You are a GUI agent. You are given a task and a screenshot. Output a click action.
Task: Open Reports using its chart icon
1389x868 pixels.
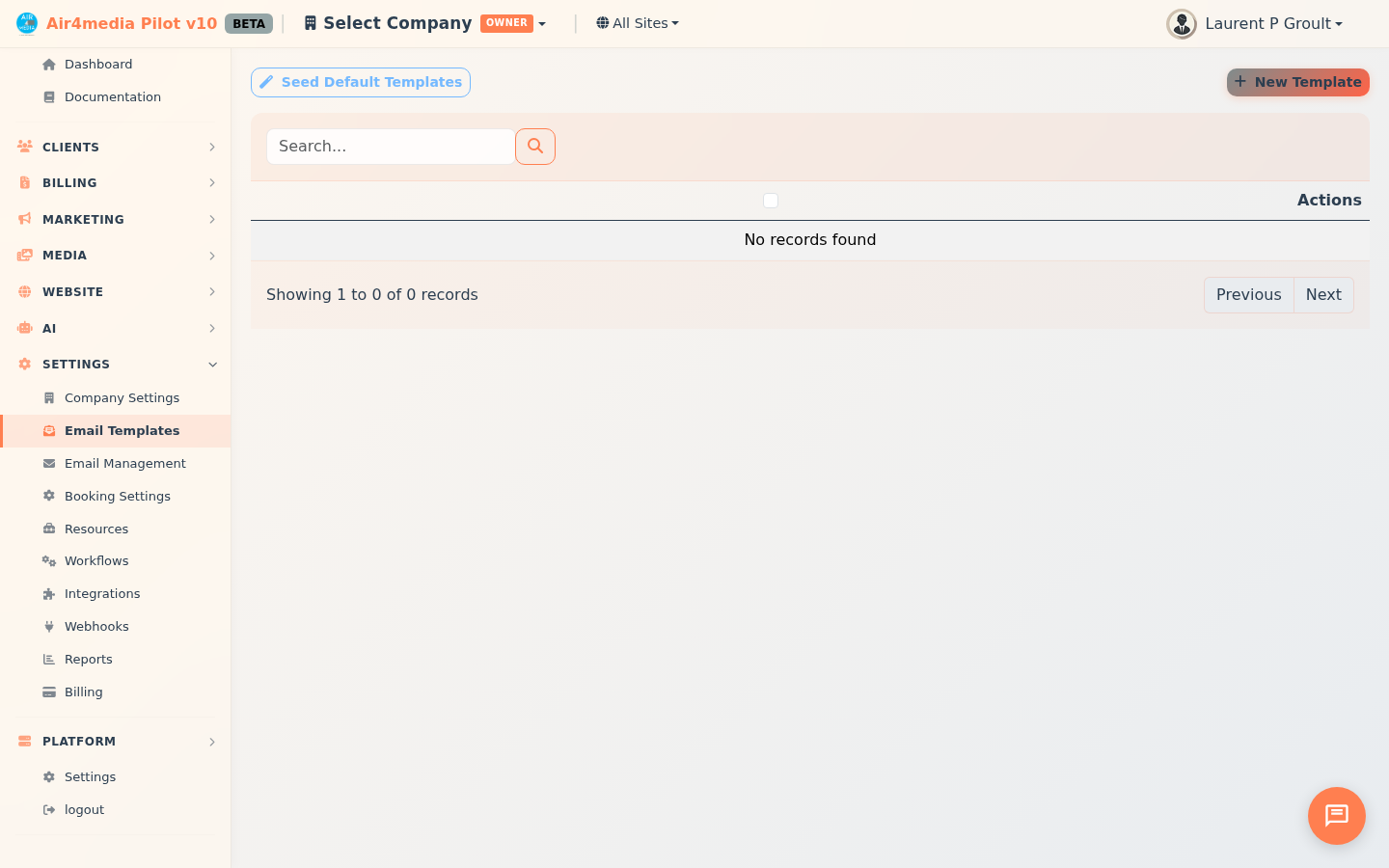48,659
